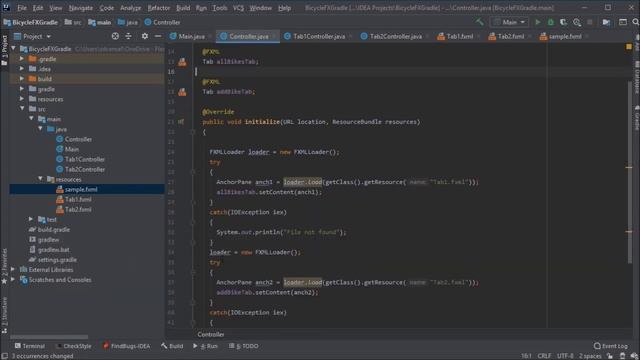Select build.gradle file in tree
640x360 pixels.
[x=53, y=229]
